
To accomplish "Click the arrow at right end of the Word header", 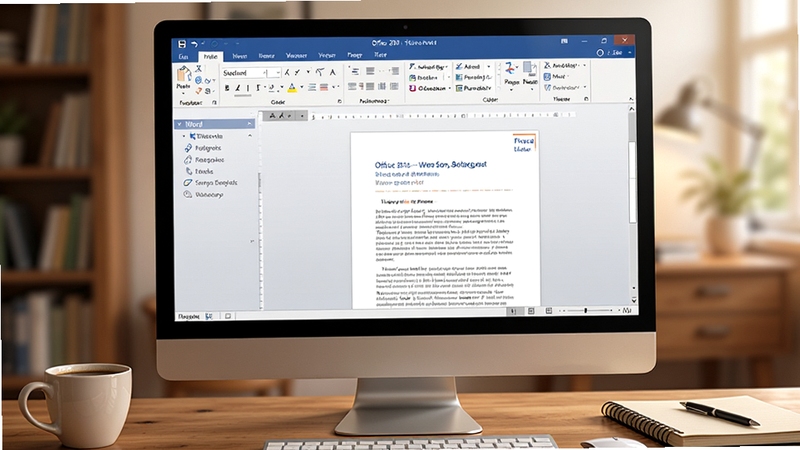I will click(x=249, y=124).
